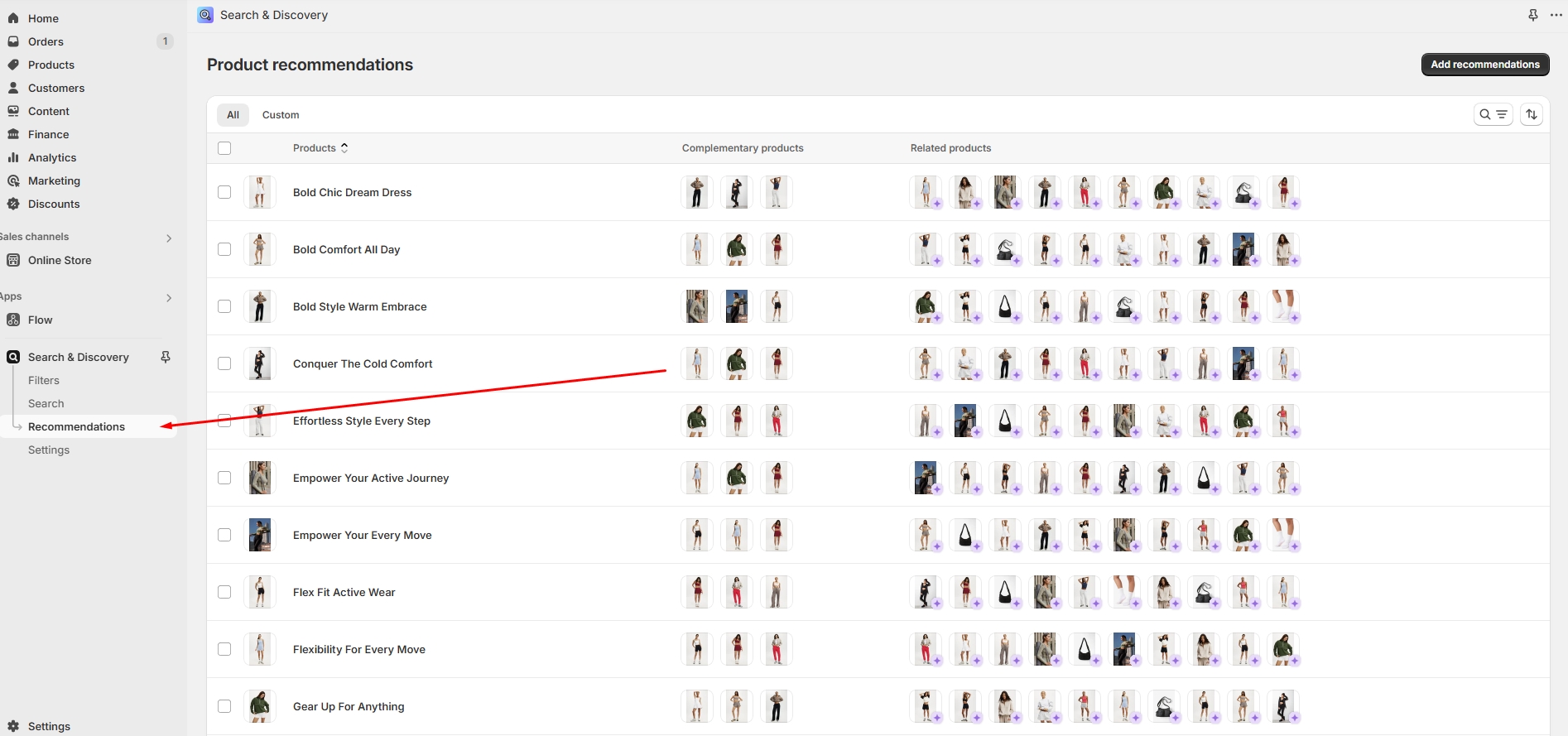Check the Bold Chic Dream Dress row
The height and width of the screenshot is (736, 1568).
point(224,192)
